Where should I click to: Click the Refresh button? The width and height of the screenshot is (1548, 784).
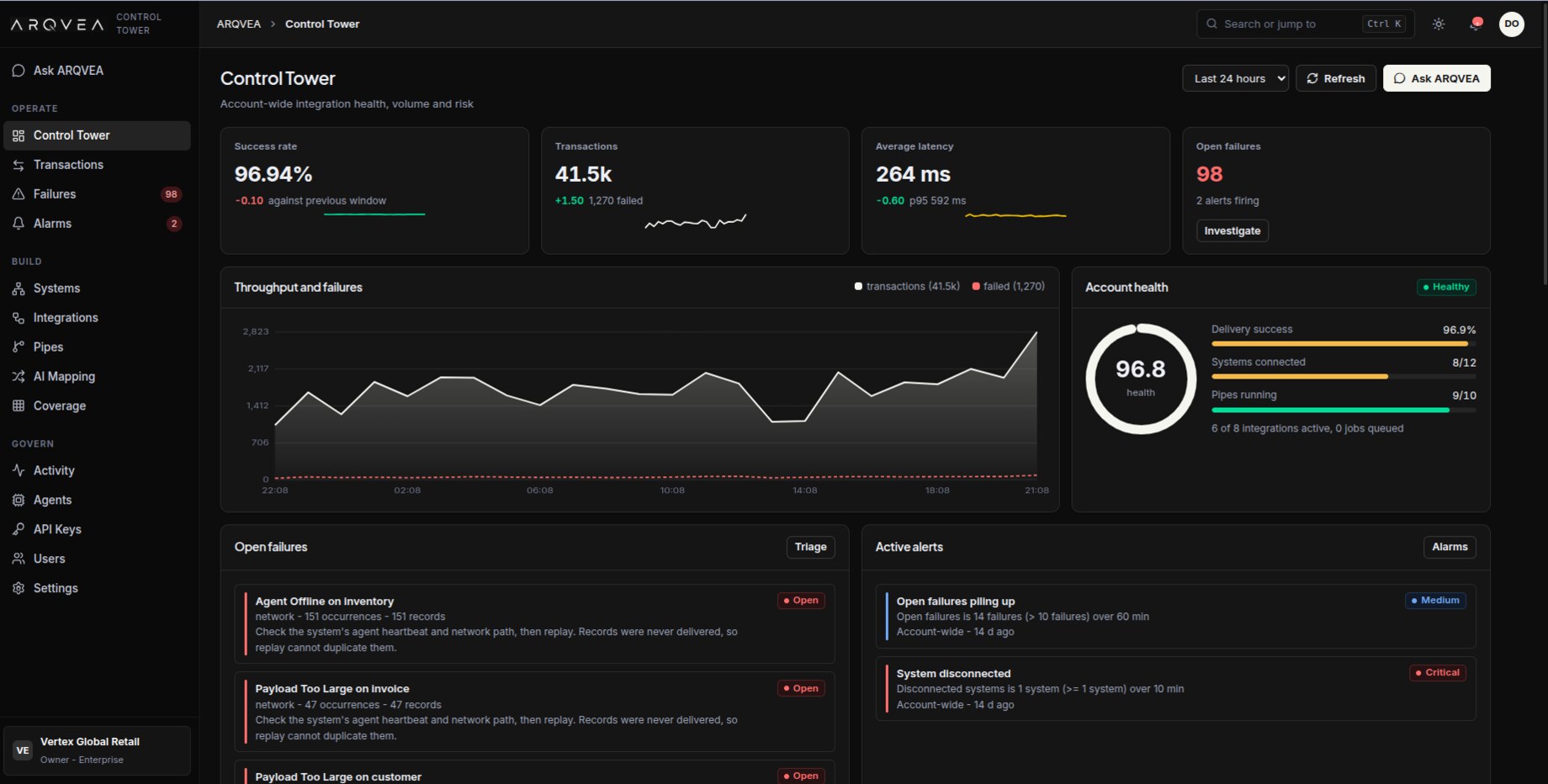pyautogui.click(x=1336, y=78)
